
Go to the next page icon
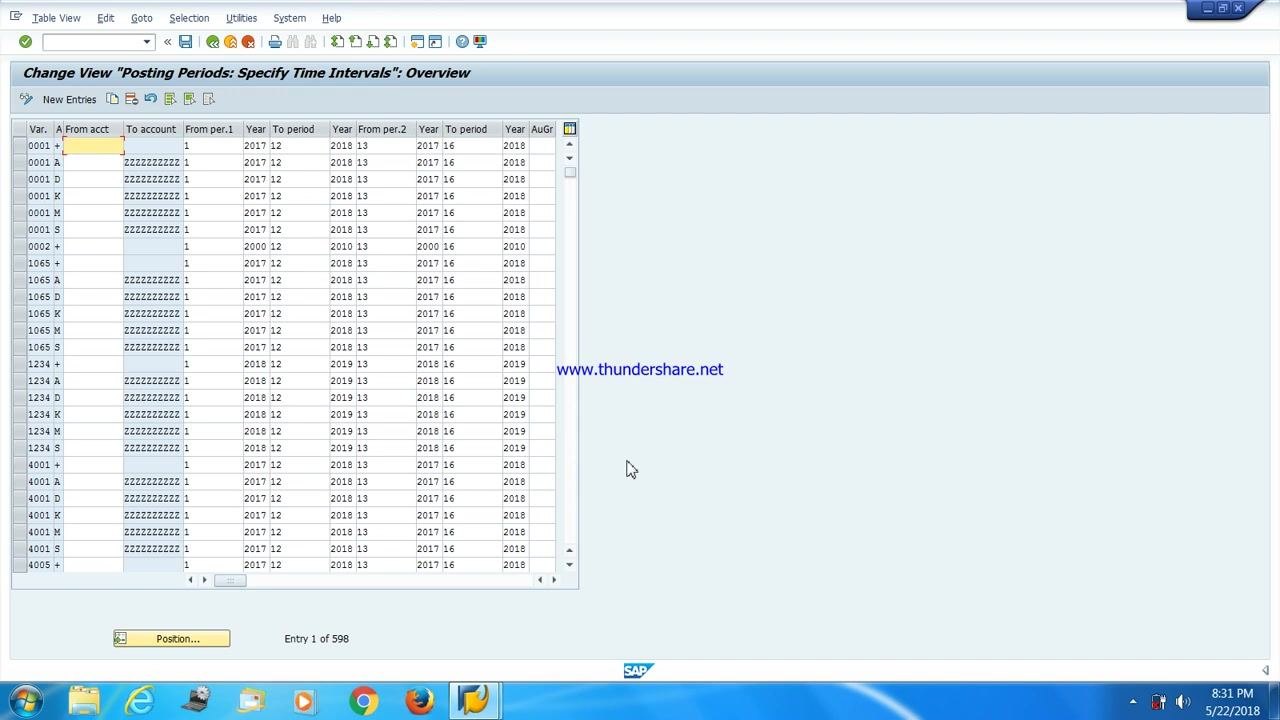[x=373, y=42]
